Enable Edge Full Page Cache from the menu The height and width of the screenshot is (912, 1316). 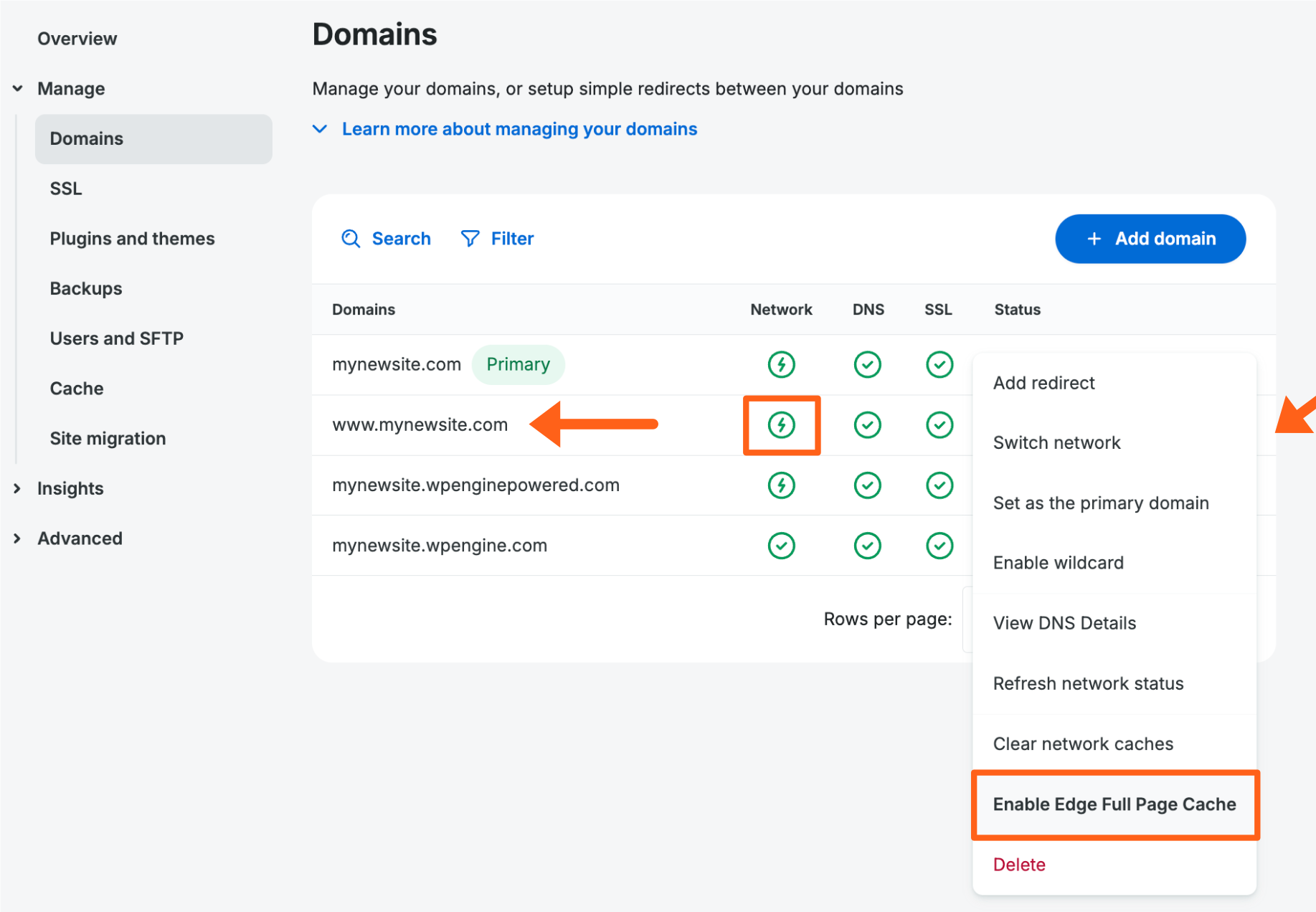click(x=1114, y=804)
